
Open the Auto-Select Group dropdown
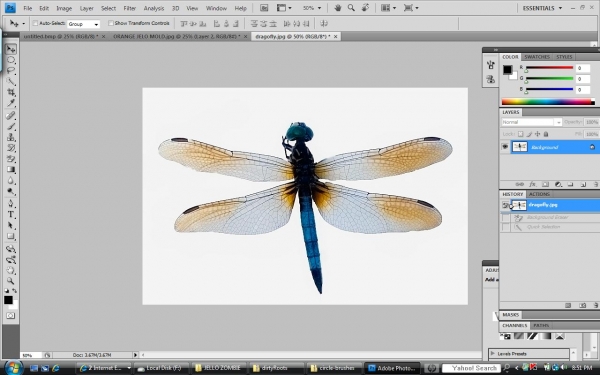[x=83, y=24]
